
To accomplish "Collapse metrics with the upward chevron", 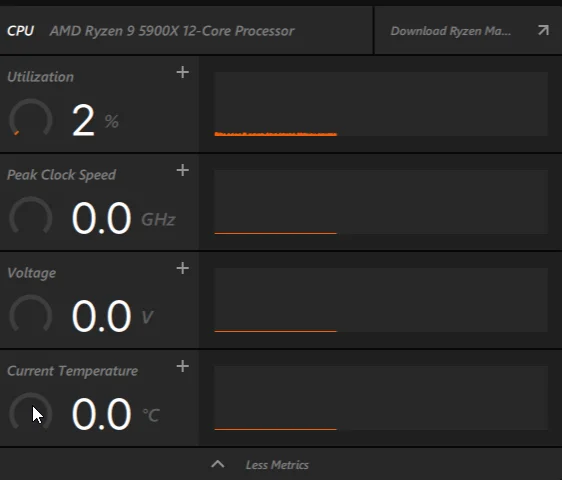I will pos(218,464).
